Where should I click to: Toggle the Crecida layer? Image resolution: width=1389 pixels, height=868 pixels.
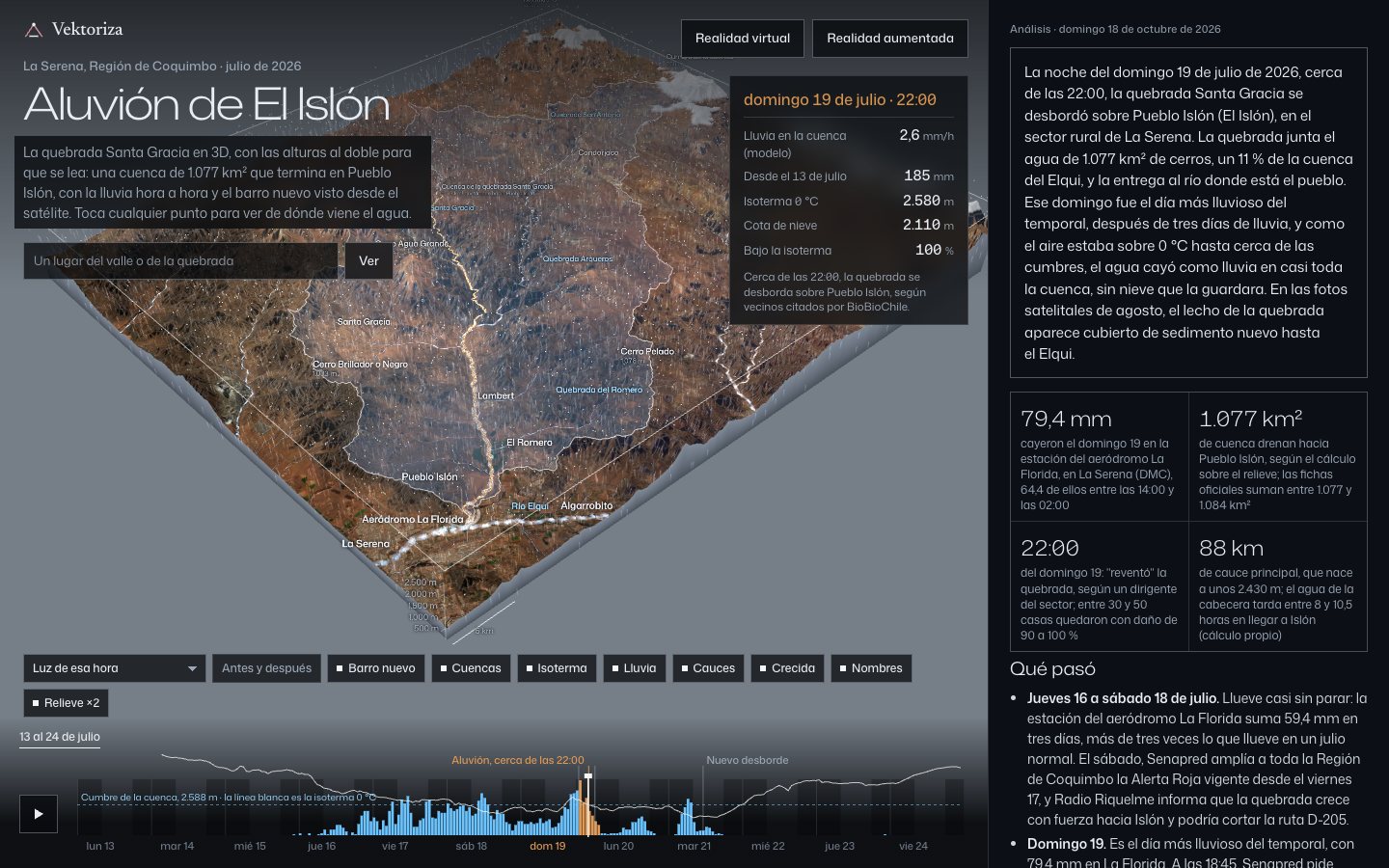tap(787, 668)
